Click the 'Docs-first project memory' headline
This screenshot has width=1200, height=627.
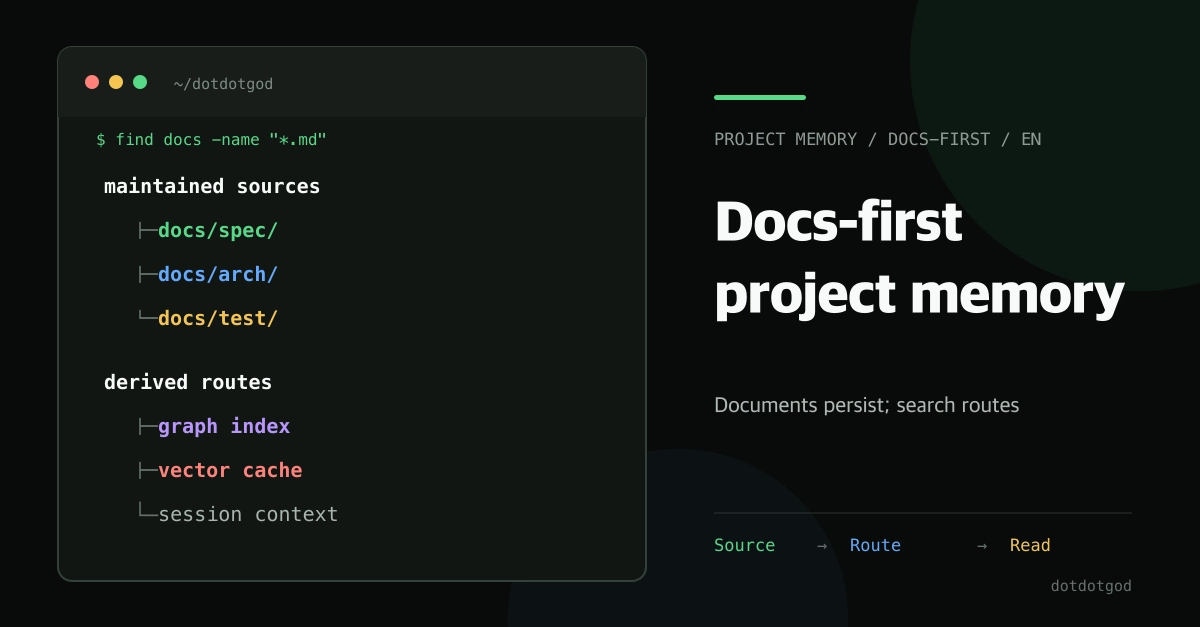[919, 258]
